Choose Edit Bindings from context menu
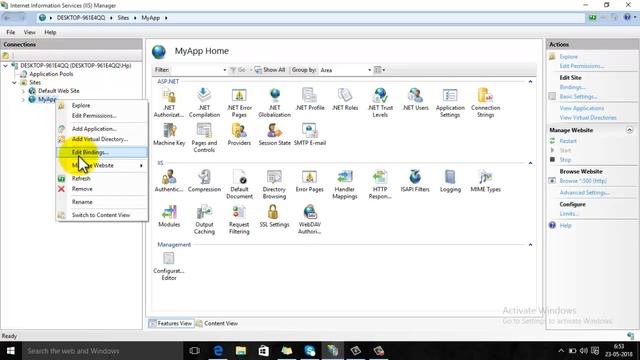The height and width of the screenshot is (360, 640). click(x=102, y=152)
